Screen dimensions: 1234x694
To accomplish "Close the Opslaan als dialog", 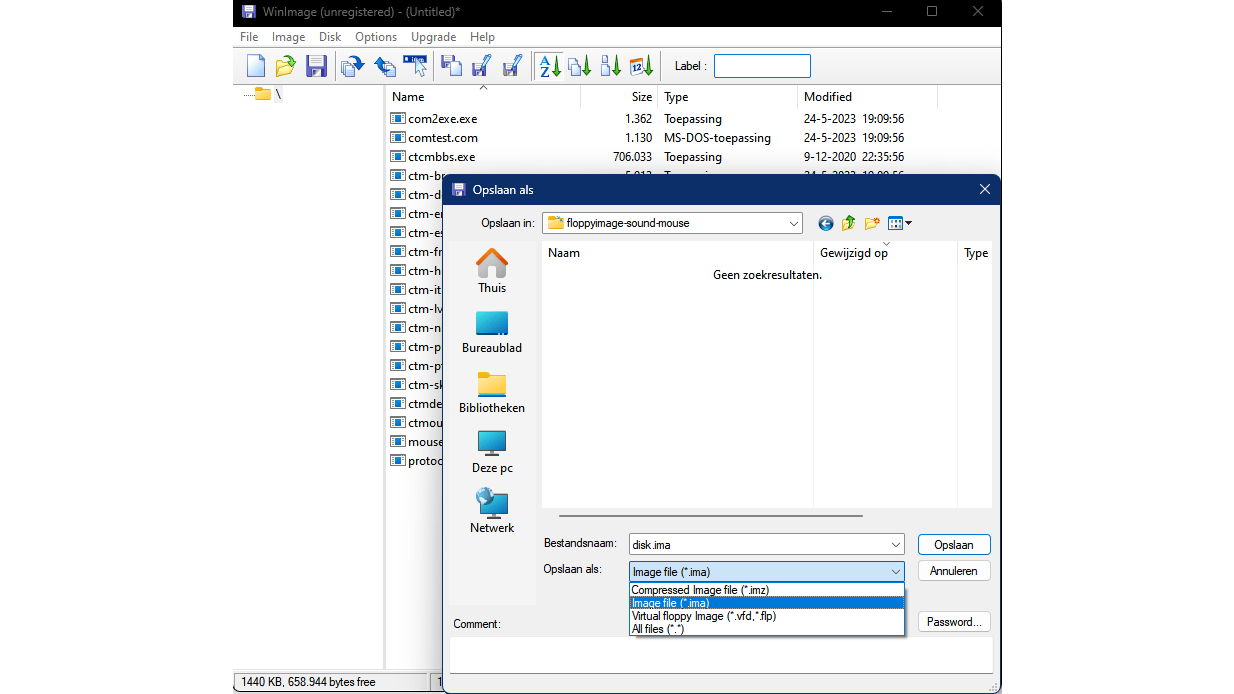I will click(x=984, y=189).
